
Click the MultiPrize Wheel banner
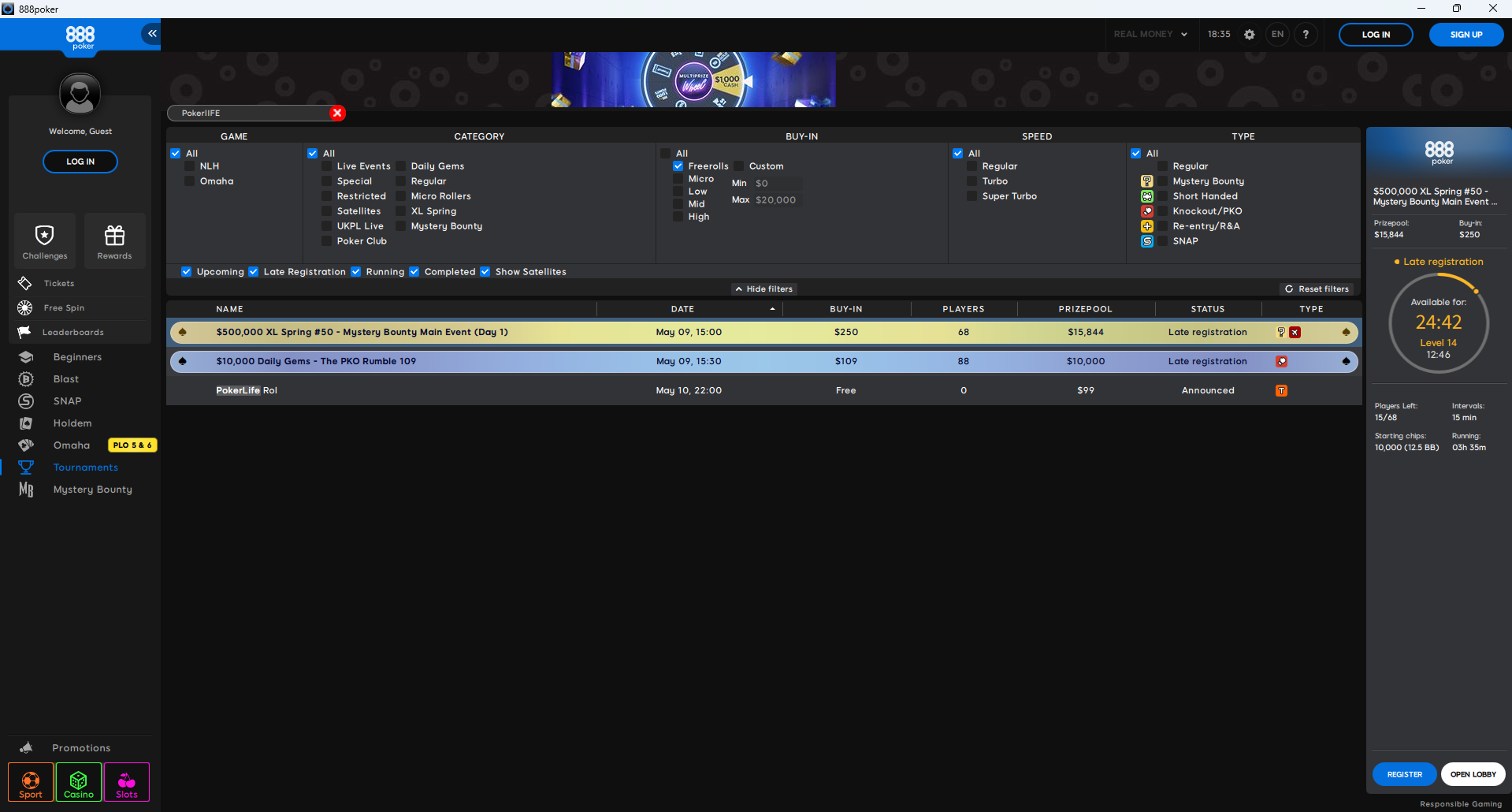click(x=693, y=80)
